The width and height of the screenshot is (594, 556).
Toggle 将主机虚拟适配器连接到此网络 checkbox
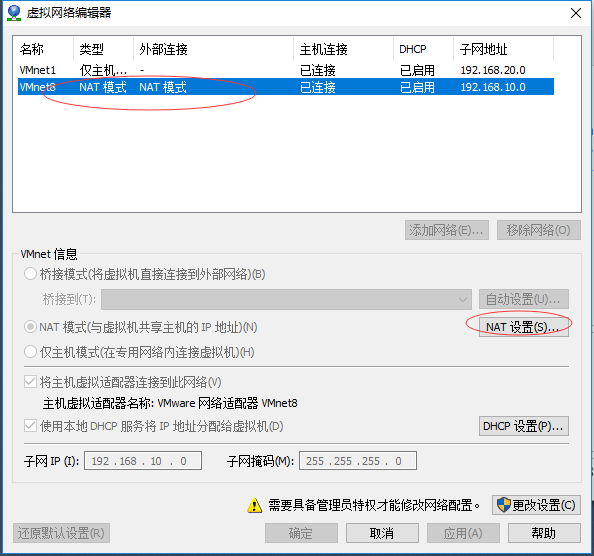click(30, 382)
